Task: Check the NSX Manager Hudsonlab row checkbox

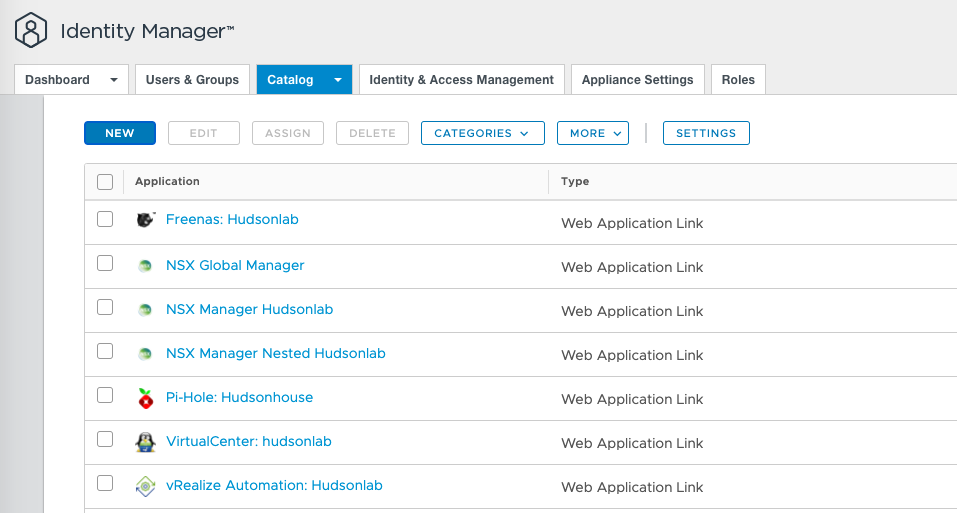Action: (105, 307)
